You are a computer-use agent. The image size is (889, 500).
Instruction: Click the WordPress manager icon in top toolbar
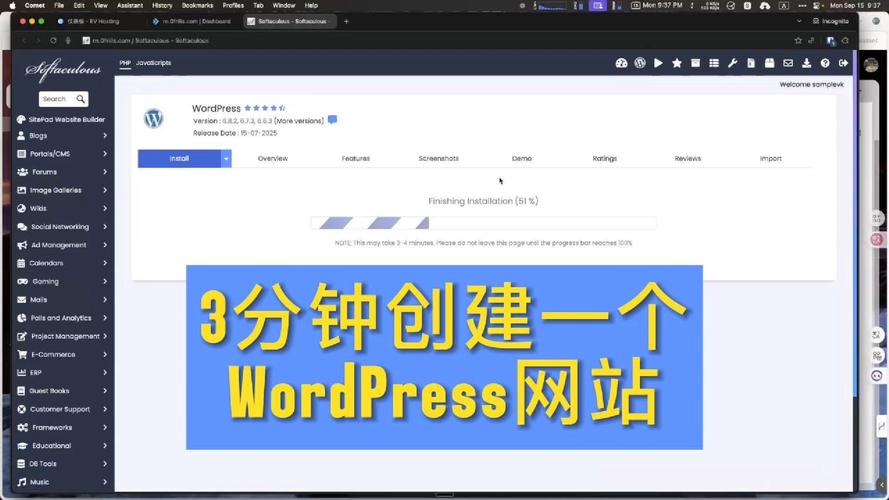click(640, 63)
